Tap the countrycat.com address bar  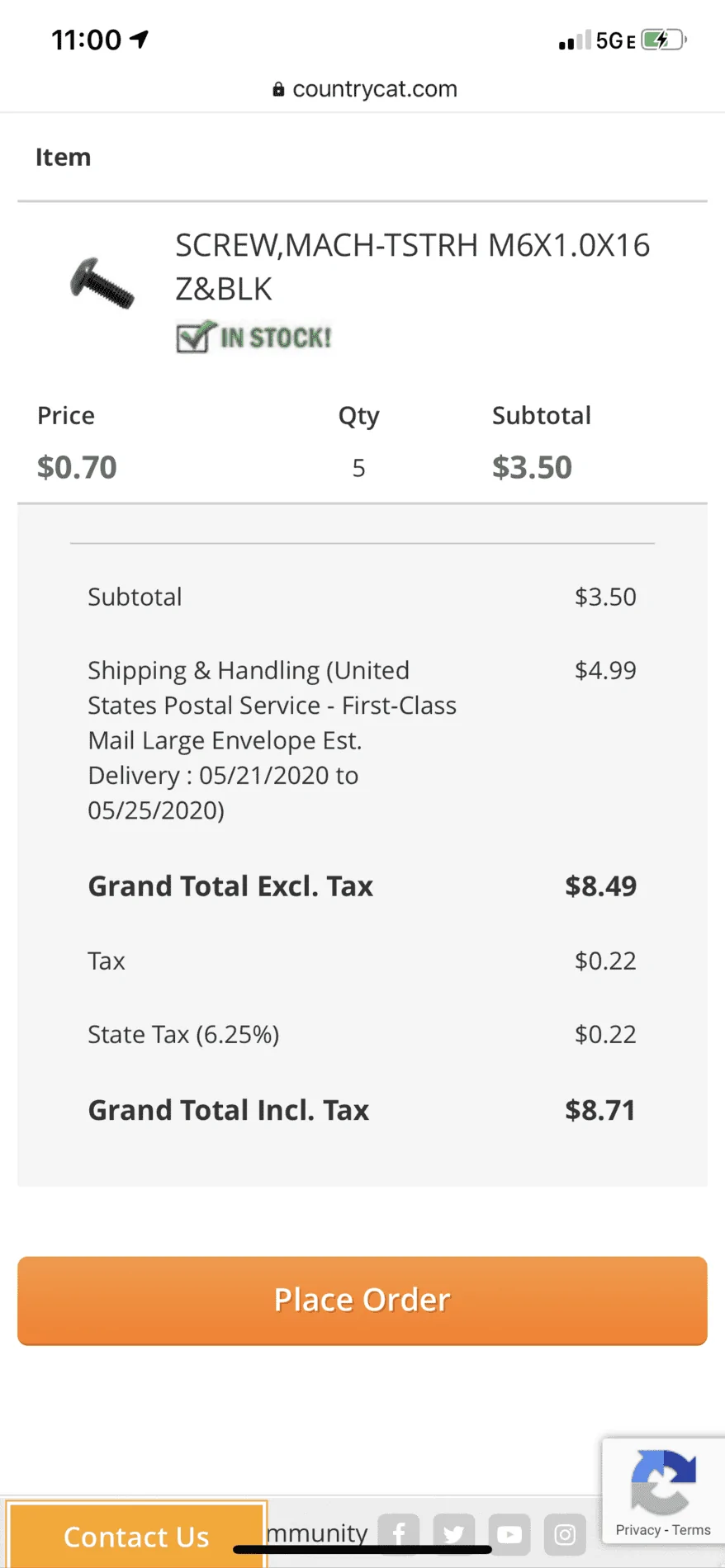point(364,89)
